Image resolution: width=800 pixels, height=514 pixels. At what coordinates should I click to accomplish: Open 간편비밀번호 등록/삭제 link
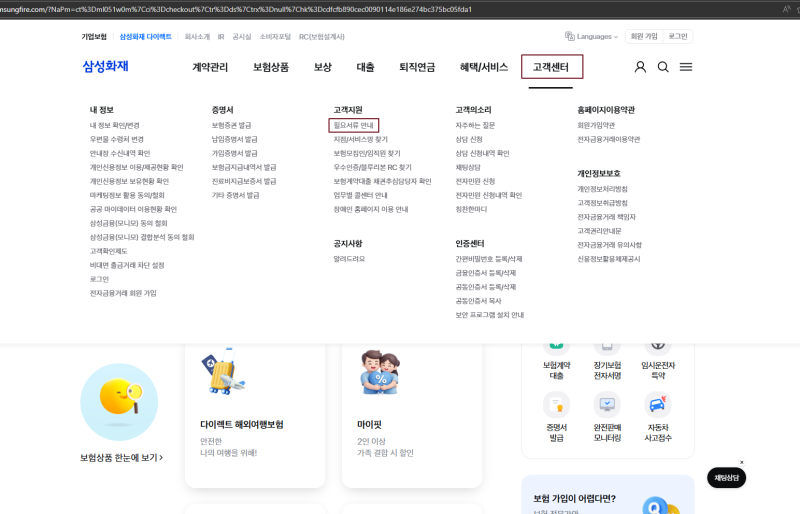[x=488, y=259]
